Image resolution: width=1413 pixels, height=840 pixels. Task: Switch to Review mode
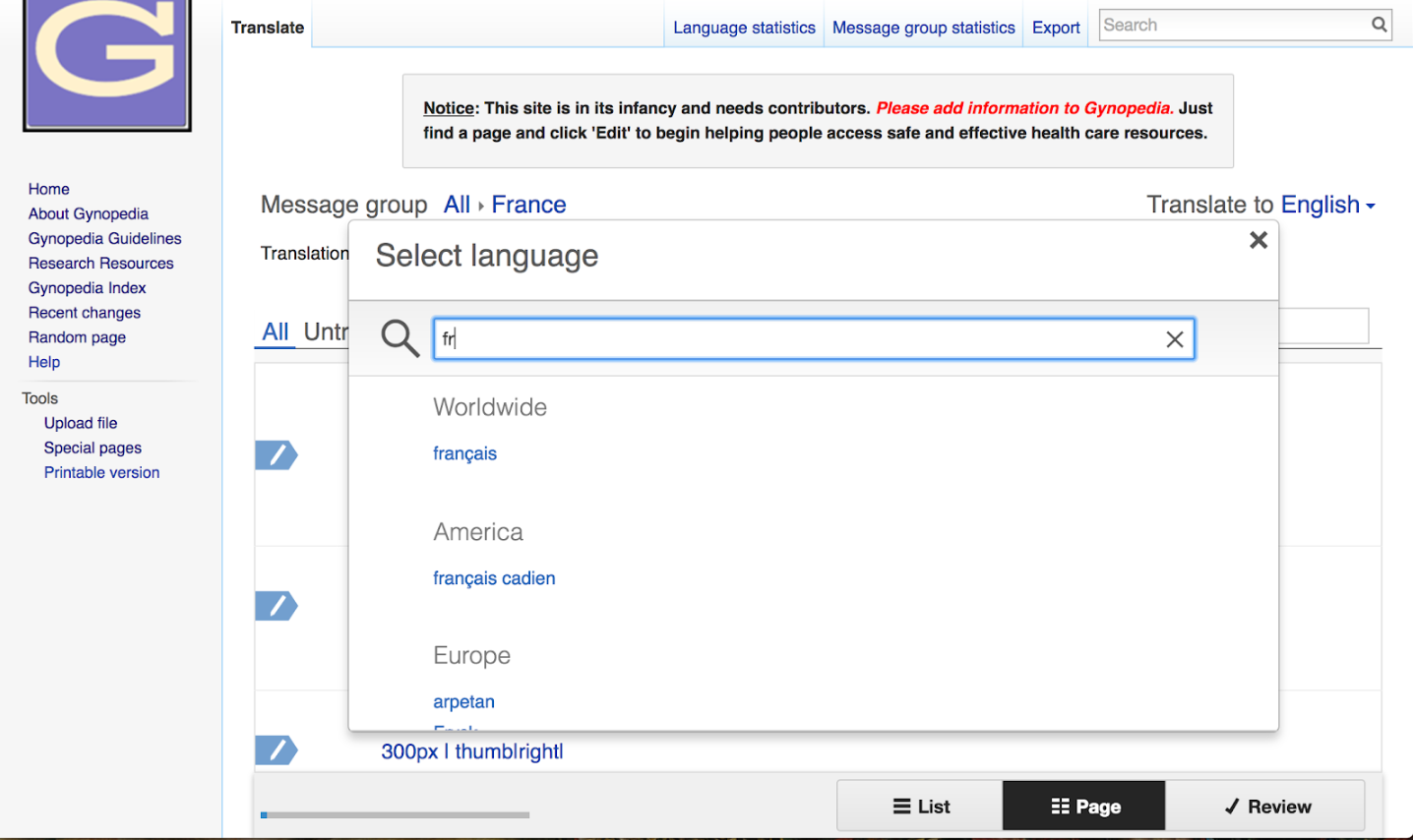click(x=1265, y=807)
